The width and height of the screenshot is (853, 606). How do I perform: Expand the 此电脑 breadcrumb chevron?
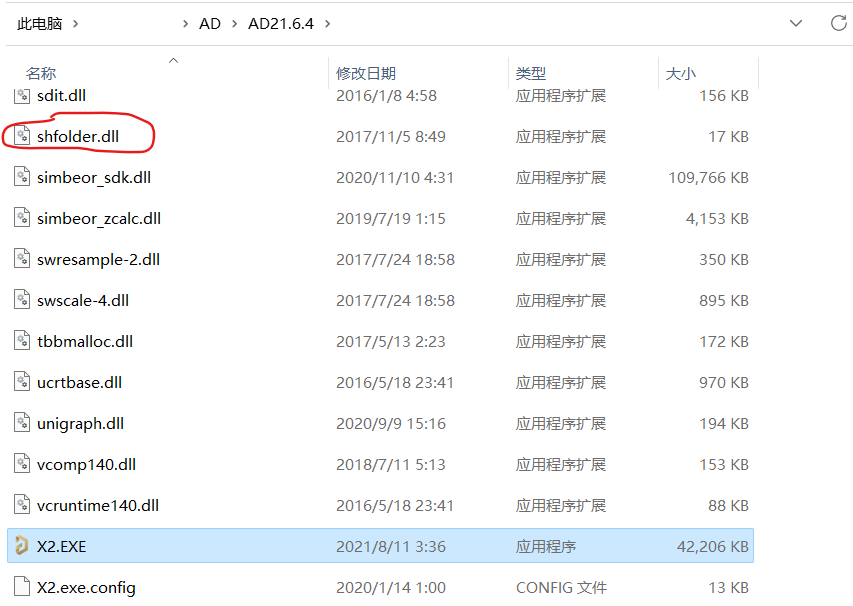(77, 22)
